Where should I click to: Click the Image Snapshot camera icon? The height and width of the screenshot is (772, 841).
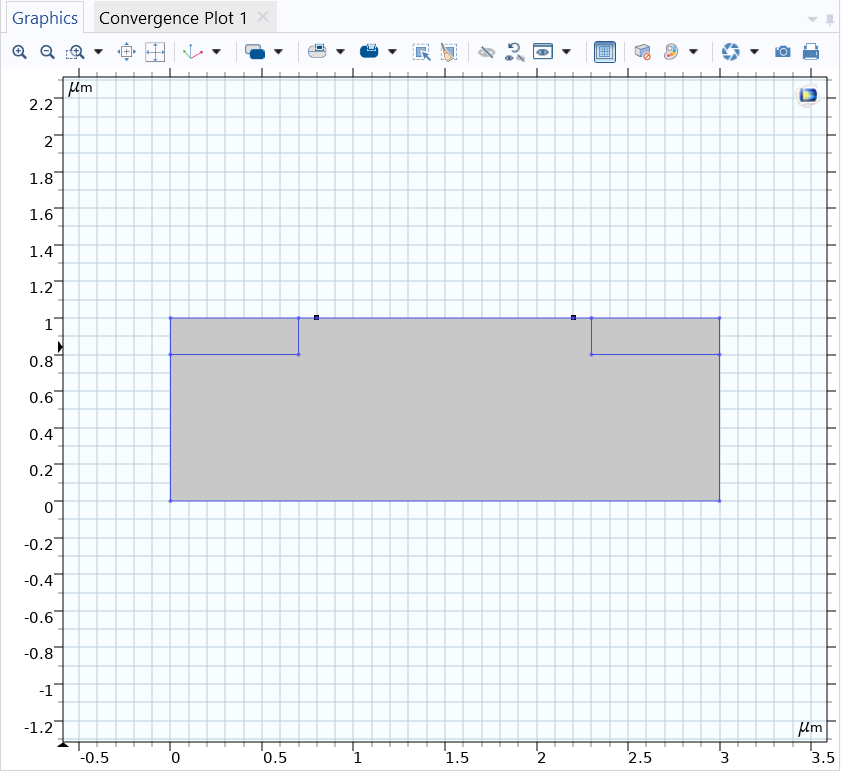coord(783,52)
